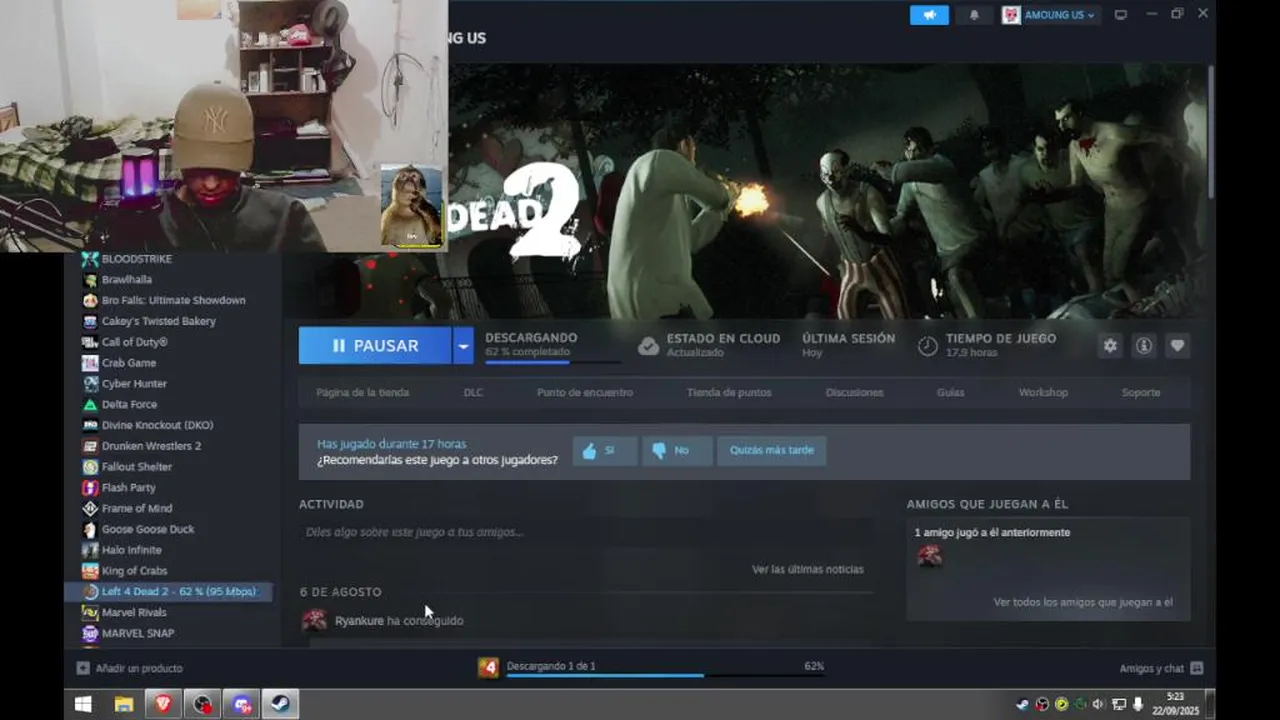Open the Guías tab
Screen dimensions: 1280x720
tap(951, 392)
